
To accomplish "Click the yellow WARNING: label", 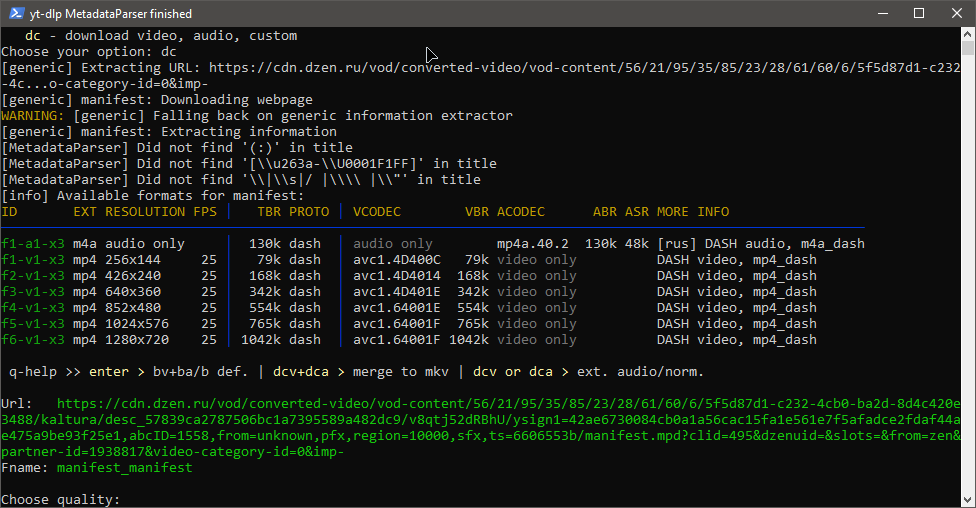I will coord(33,116).
